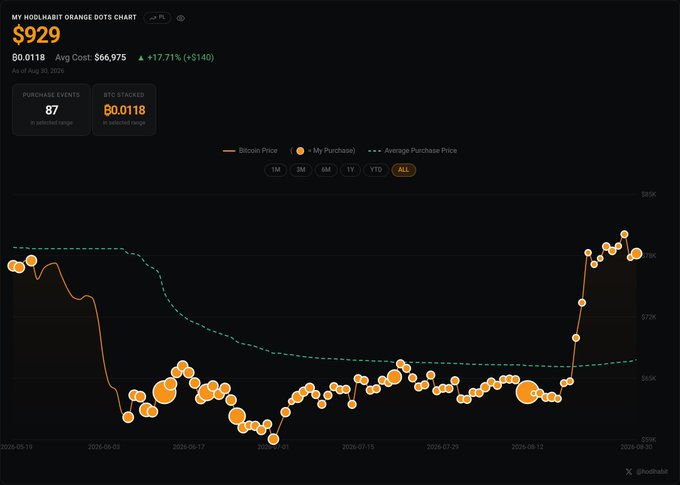The width and height of the screenshot is (680, 485).
Task: Click the BTC Stacked card
Action: coord(124,110)
